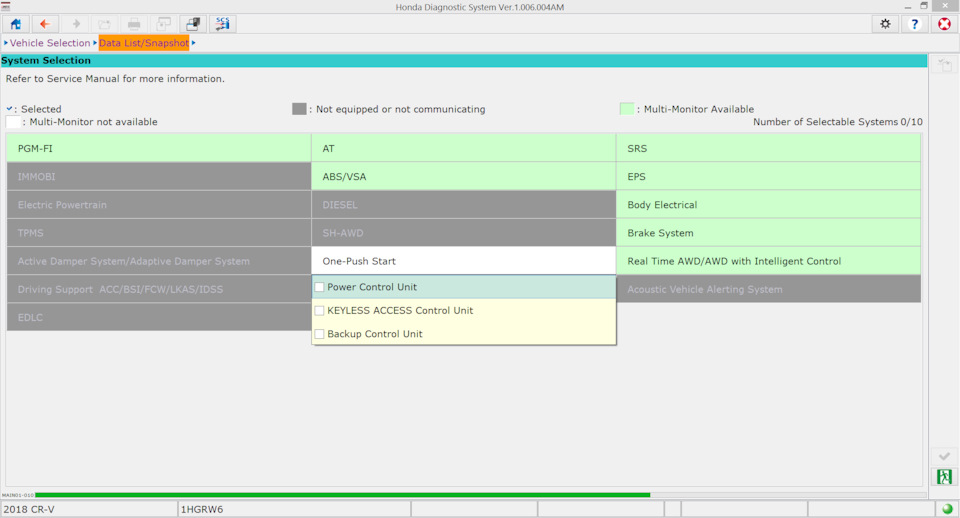Select the PGM-FI system
Screen dimensions: 960x518
[159, 148]
